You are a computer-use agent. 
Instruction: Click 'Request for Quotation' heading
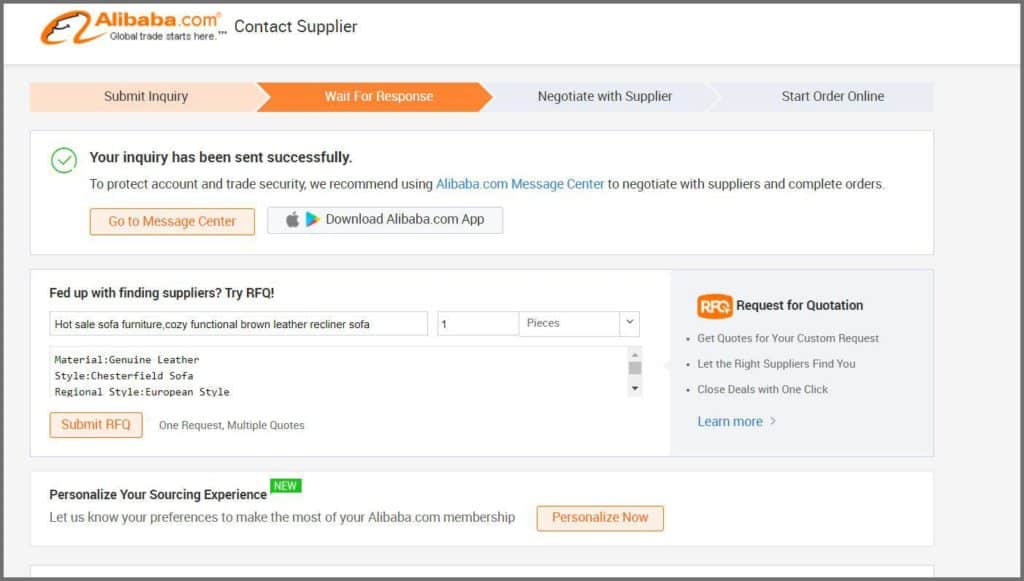pos(799,306)
